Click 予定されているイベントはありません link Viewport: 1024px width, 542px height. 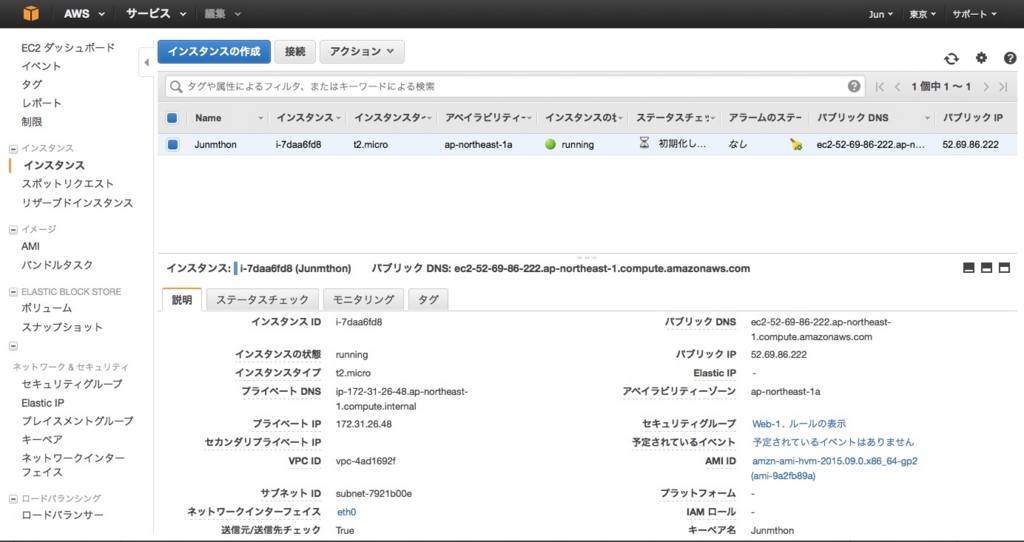[x=833, y=442]
